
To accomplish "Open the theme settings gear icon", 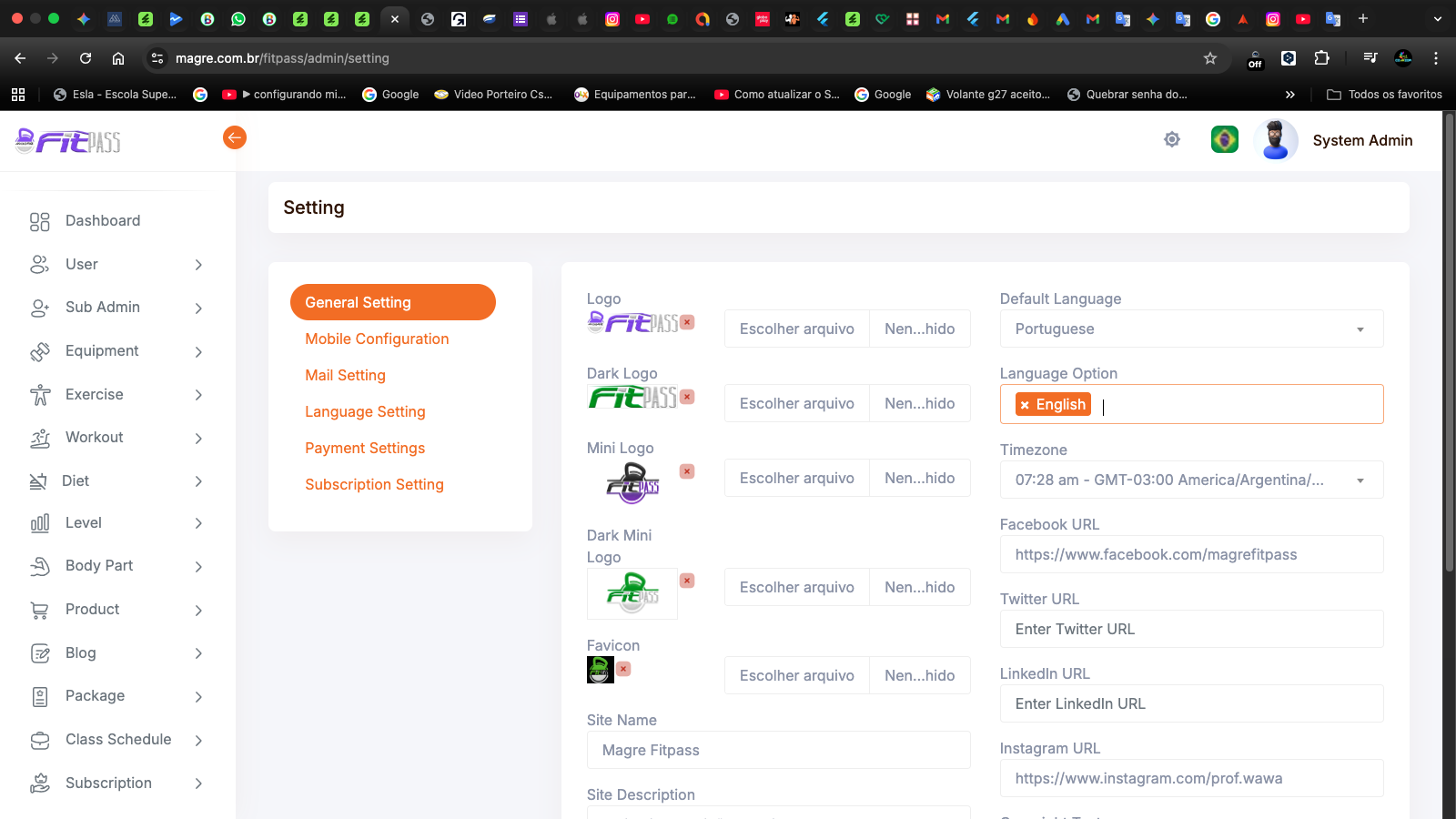I will coord(1172,139).
